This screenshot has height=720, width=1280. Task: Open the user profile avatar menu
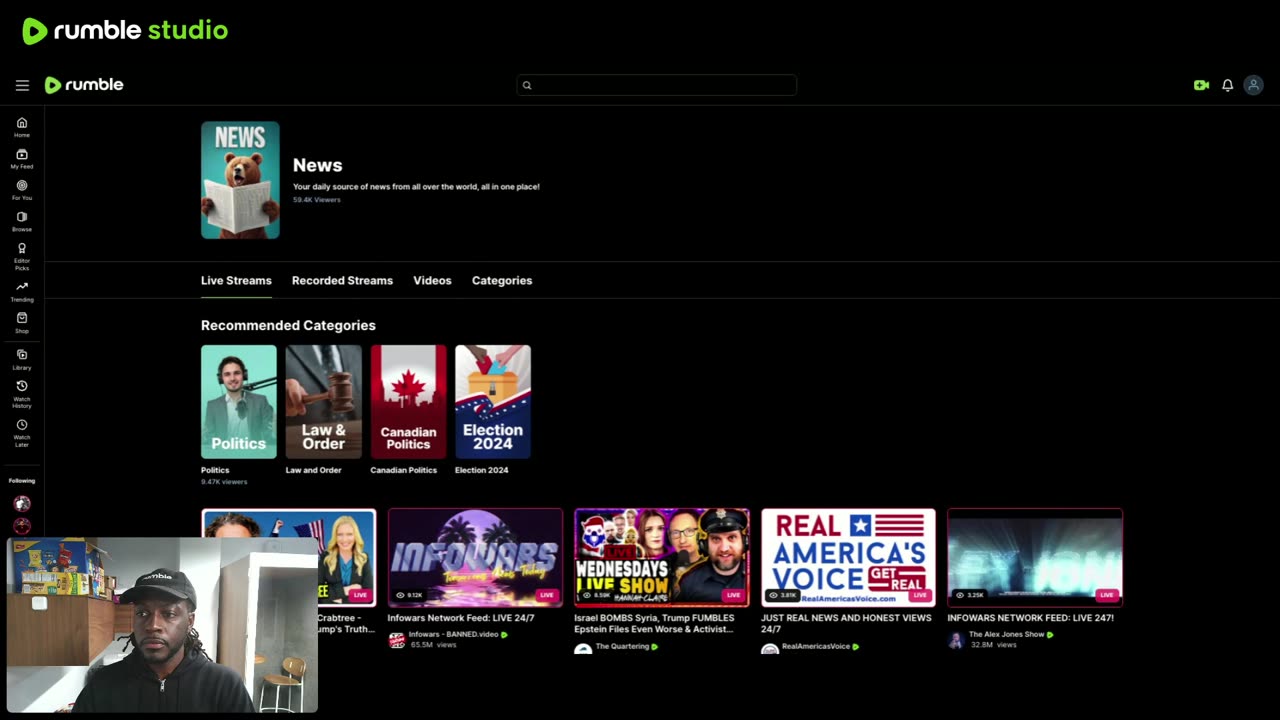point(1253,85)
